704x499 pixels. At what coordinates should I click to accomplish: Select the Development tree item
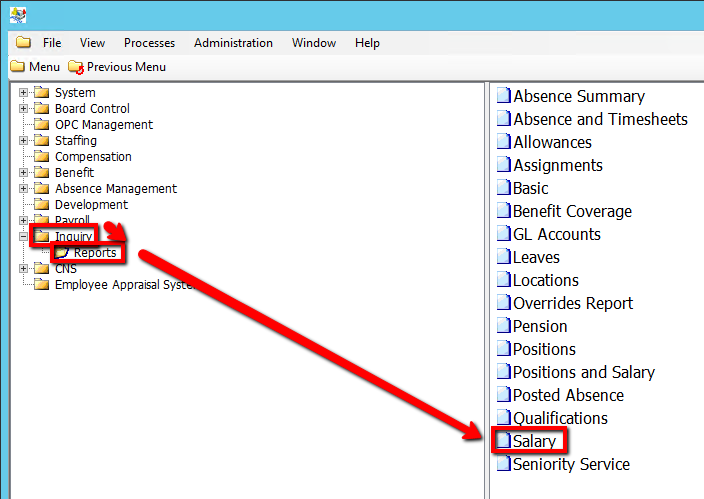pyautogui.click(x=91, y=205)
